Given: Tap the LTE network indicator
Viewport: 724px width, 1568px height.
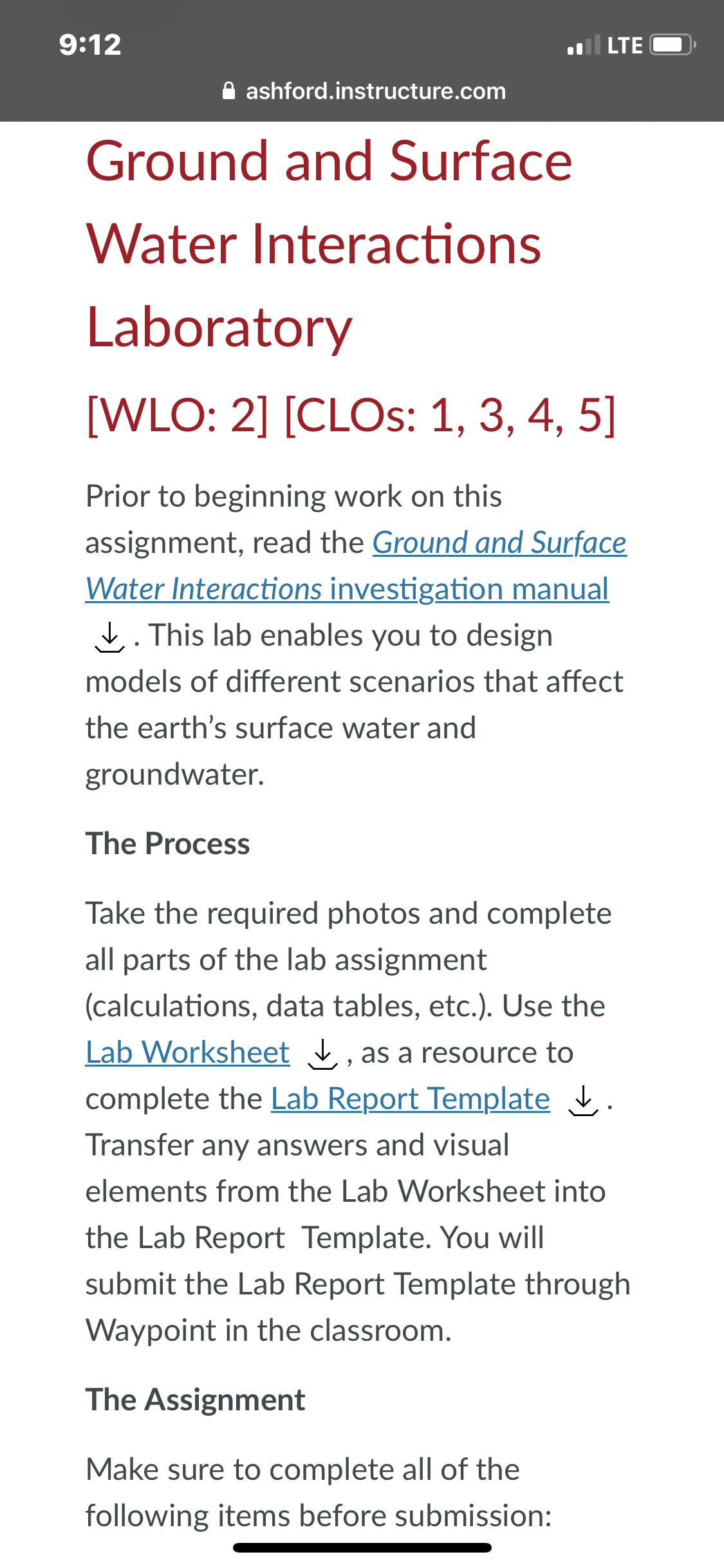Looking at the screenshot, I should [625, 46].
